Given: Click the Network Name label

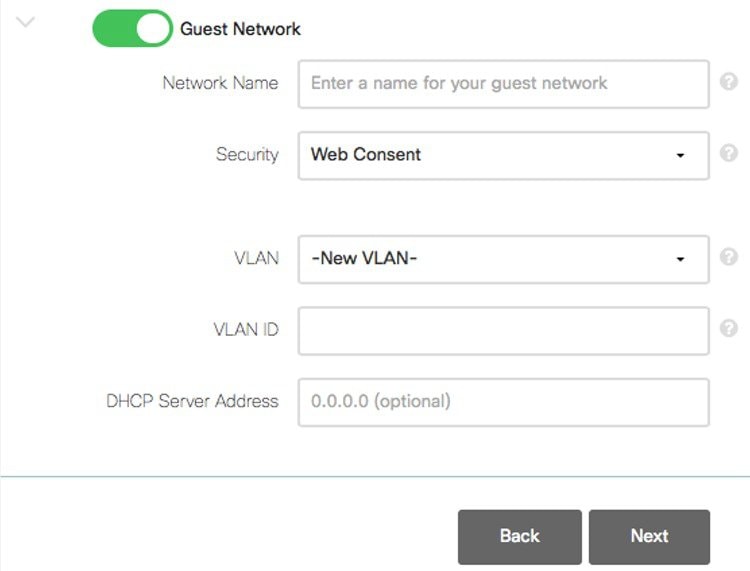Looking at the screenshot, I should click(x=220, y=83).
